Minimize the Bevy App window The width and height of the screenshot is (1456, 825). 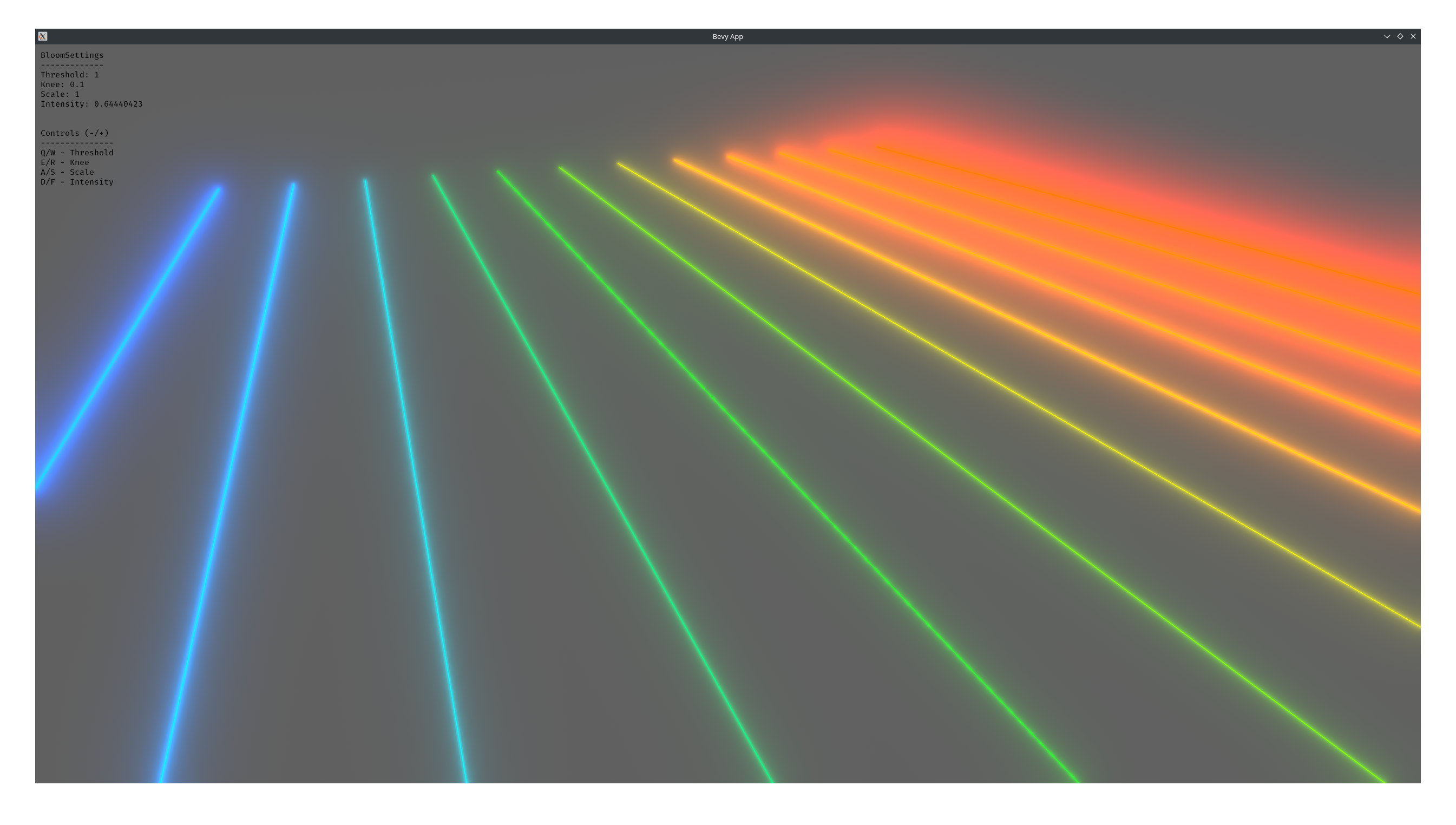click(1387, 36)
